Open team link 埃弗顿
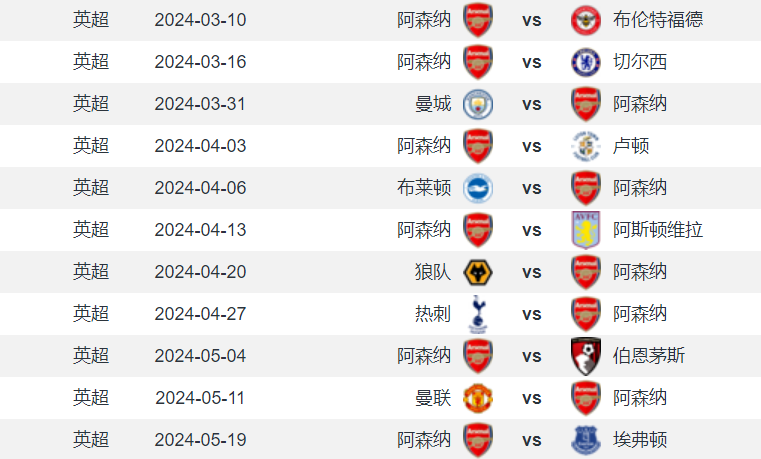The image size is (761, 459). [x=640, y=440]
